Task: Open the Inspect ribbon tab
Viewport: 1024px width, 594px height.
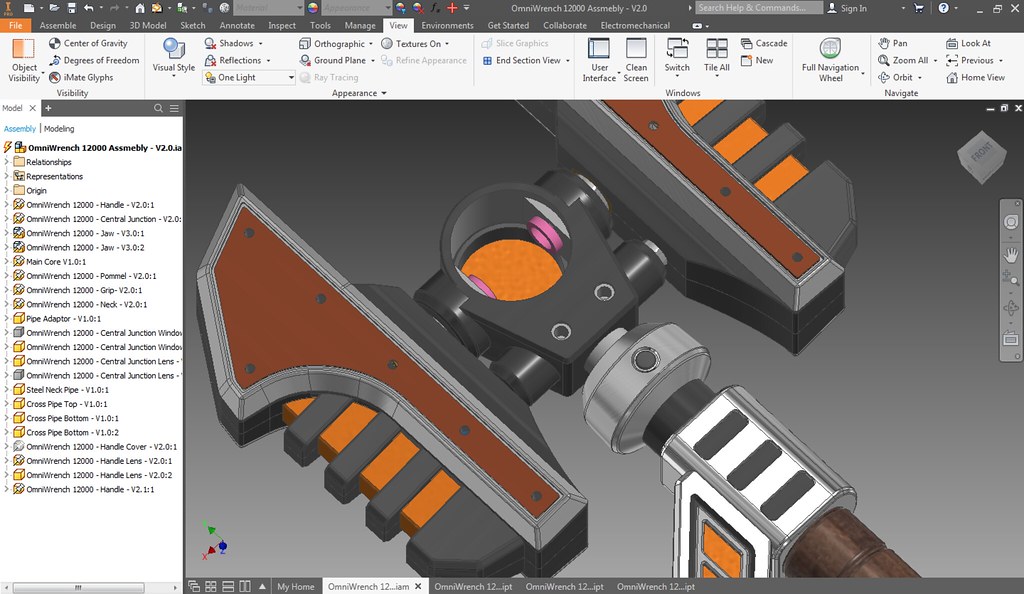Action: (x=282, y=25)
